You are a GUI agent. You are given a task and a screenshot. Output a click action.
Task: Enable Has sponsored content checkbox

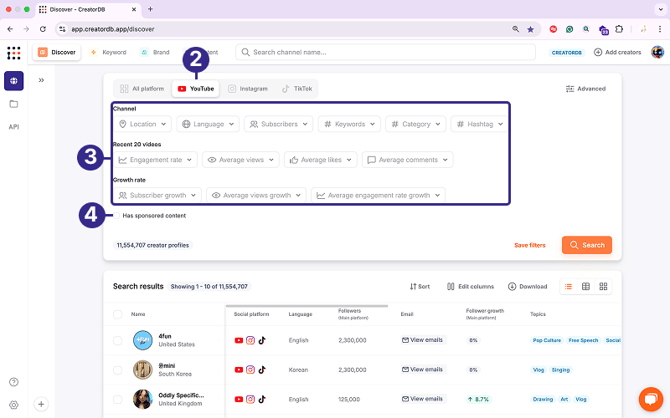[116, 215]
